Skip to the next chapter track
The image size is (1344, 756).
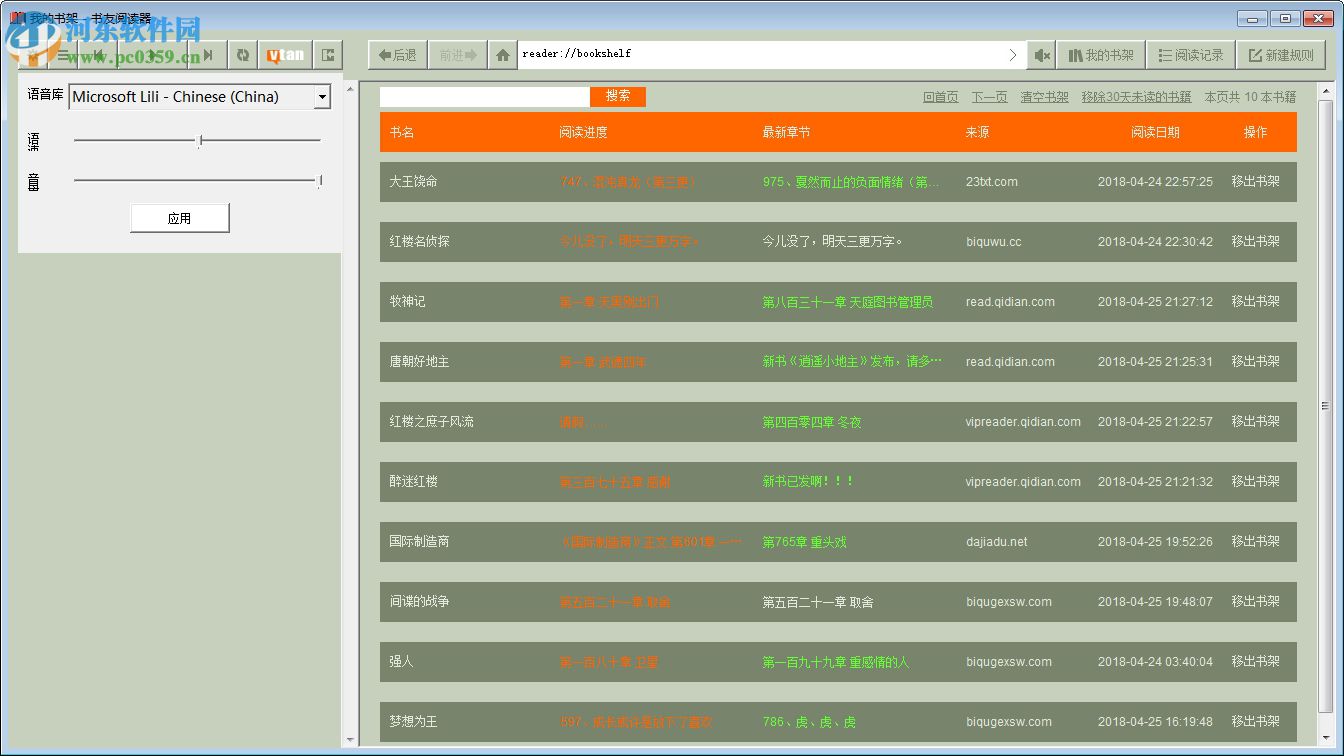point(208,55)
